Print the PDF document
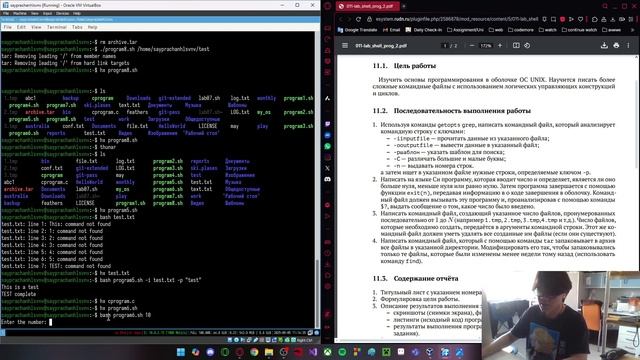 tap(616, 46)
